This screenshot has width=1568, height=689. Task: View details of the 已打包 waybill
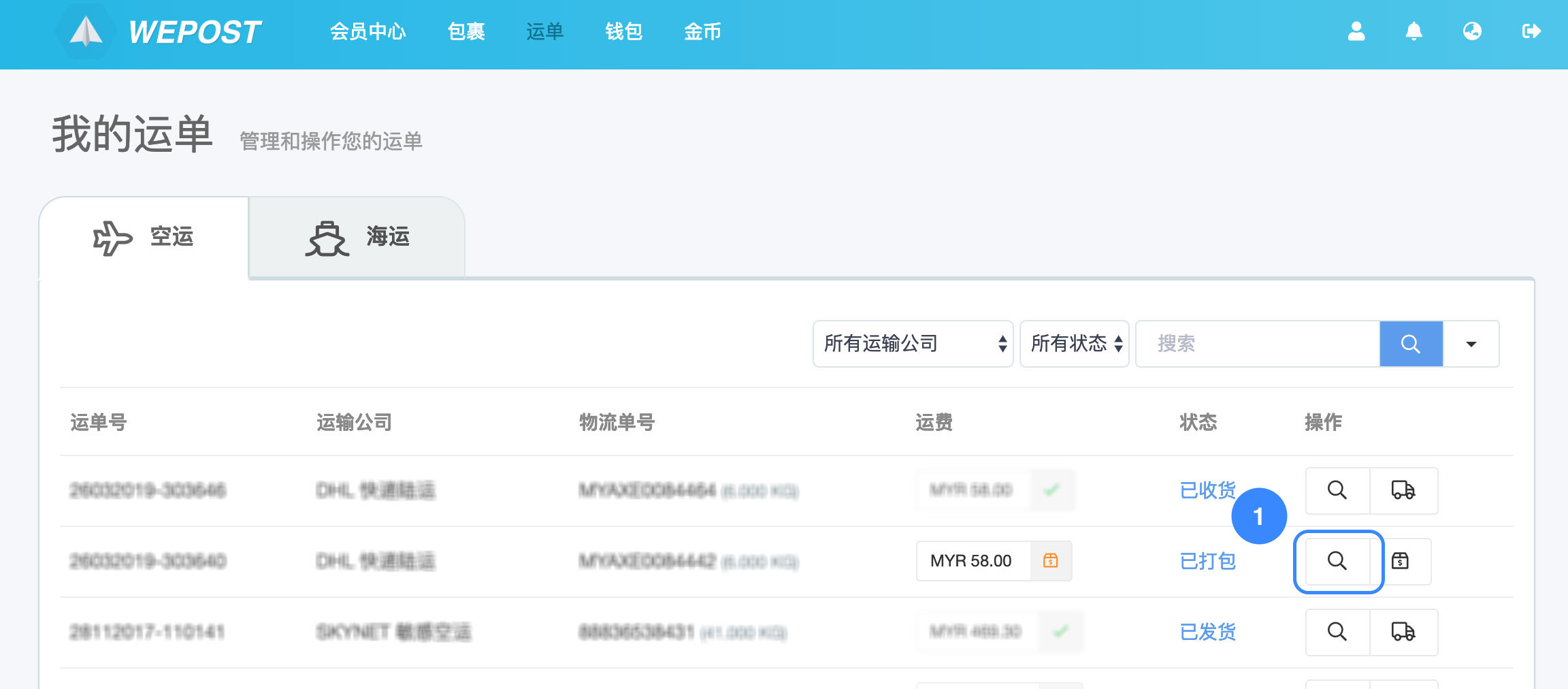point(1337,561)
